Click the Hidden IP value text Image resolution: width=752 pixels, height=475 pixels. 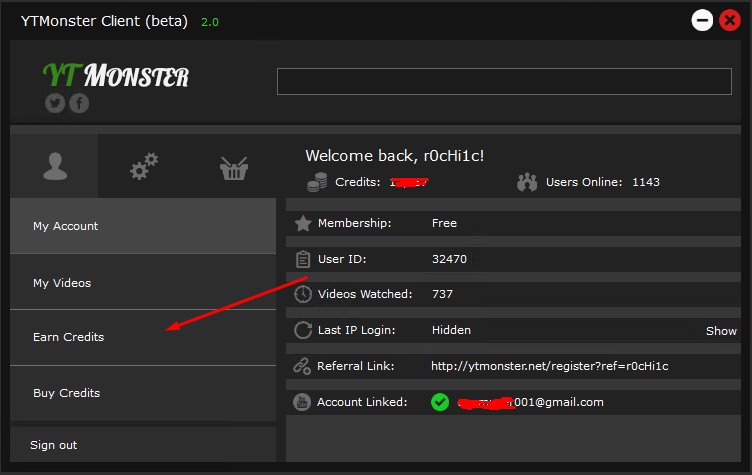[451, 330]
